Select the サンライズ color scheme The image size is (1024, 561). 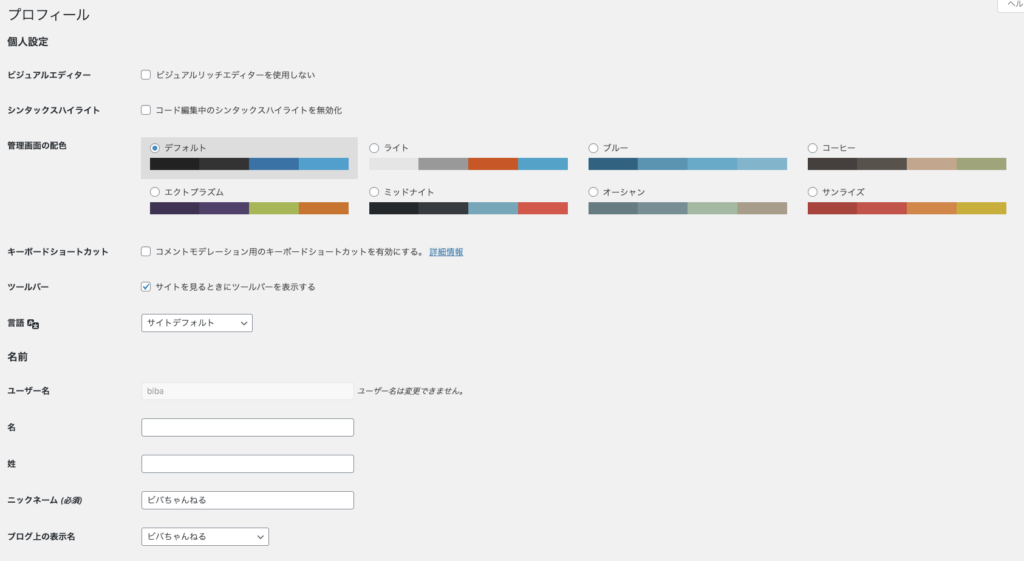click(812, 192)
